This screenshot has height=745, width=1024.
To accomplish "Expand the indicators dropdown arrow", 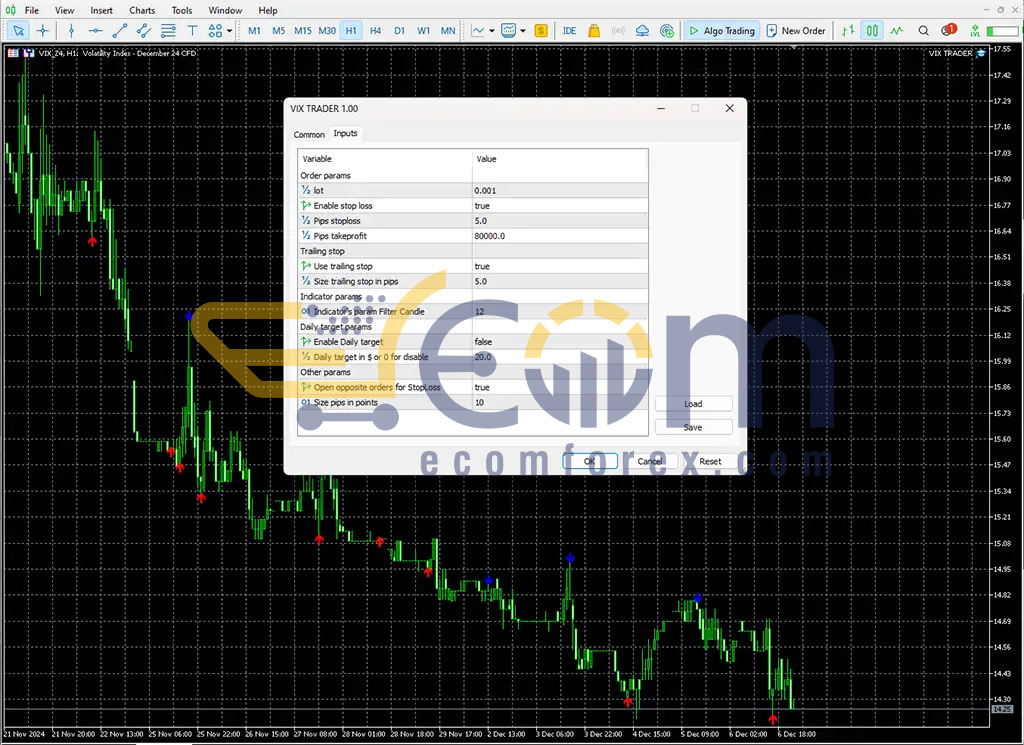I will [492, 31].
